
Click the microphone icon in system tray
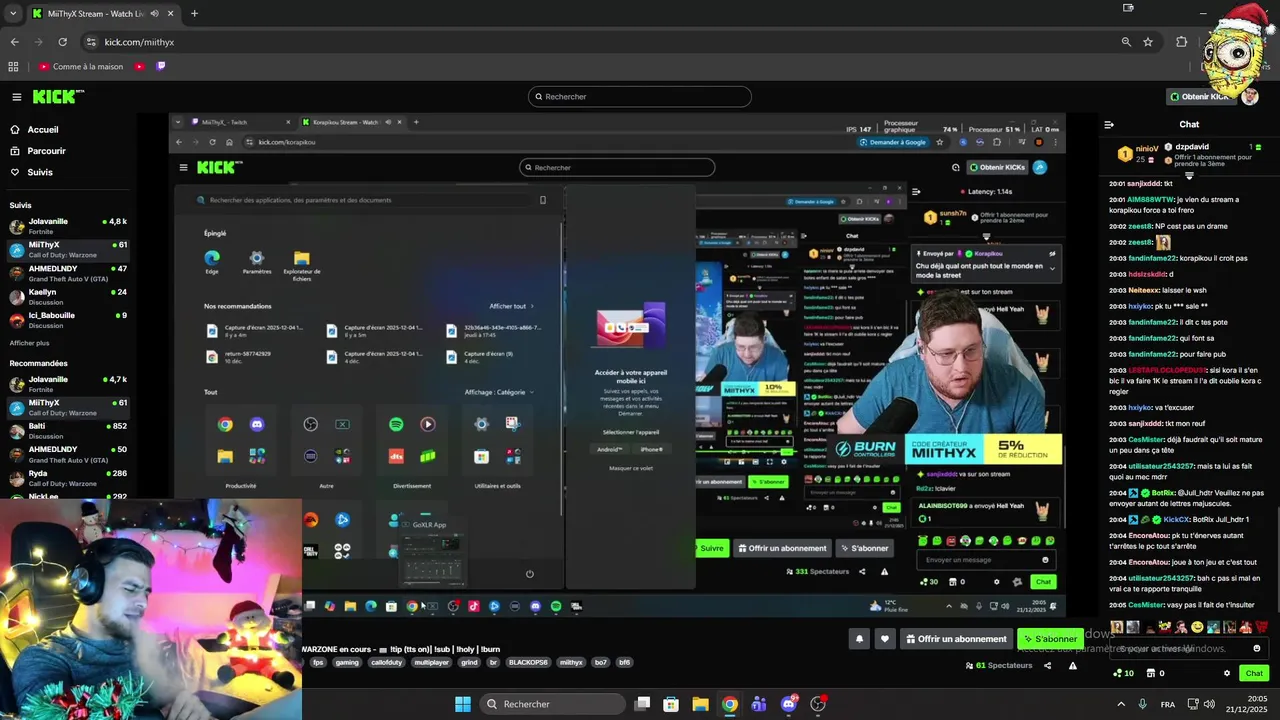pos(1142,704)
